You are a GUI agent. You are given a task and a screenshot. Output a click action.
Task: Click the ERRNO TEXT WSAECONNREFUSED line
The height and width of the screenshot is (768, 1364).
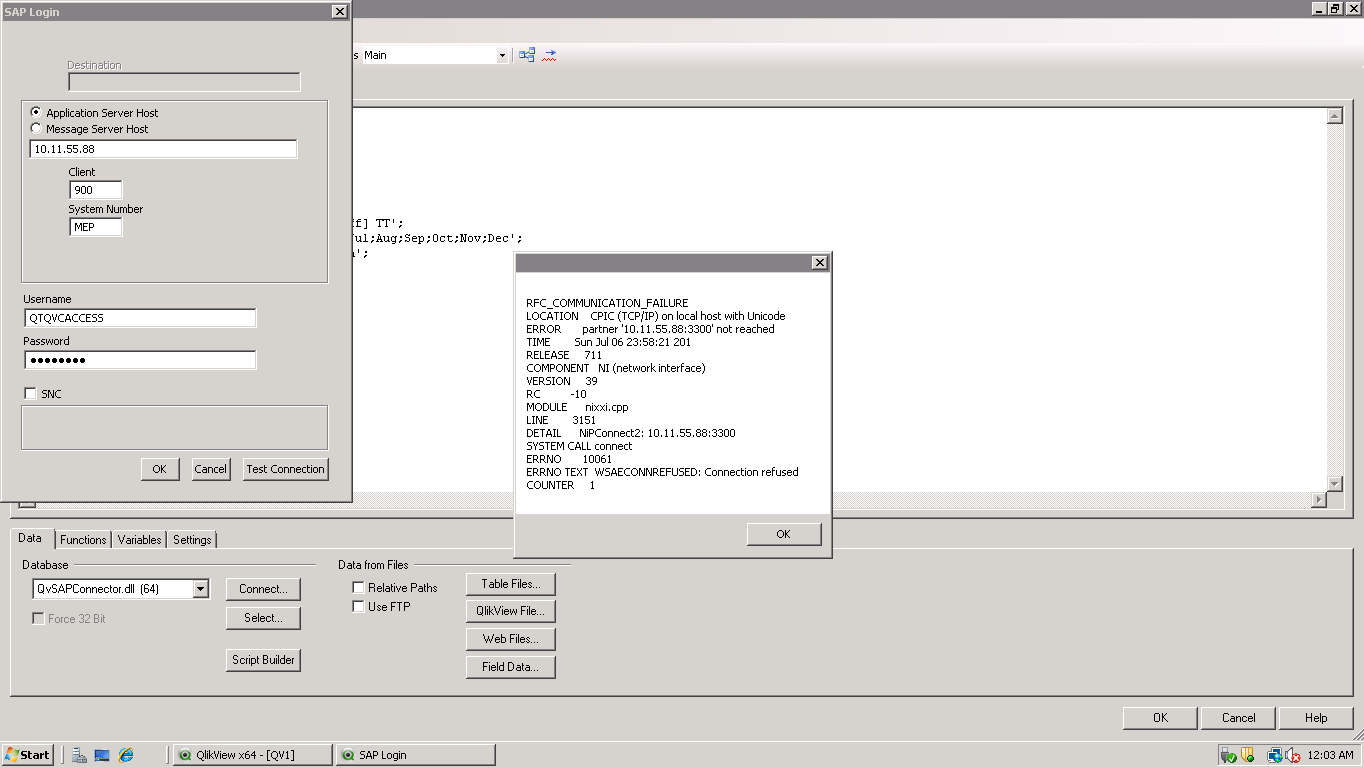pyautogui.click(x=662, y=472)
